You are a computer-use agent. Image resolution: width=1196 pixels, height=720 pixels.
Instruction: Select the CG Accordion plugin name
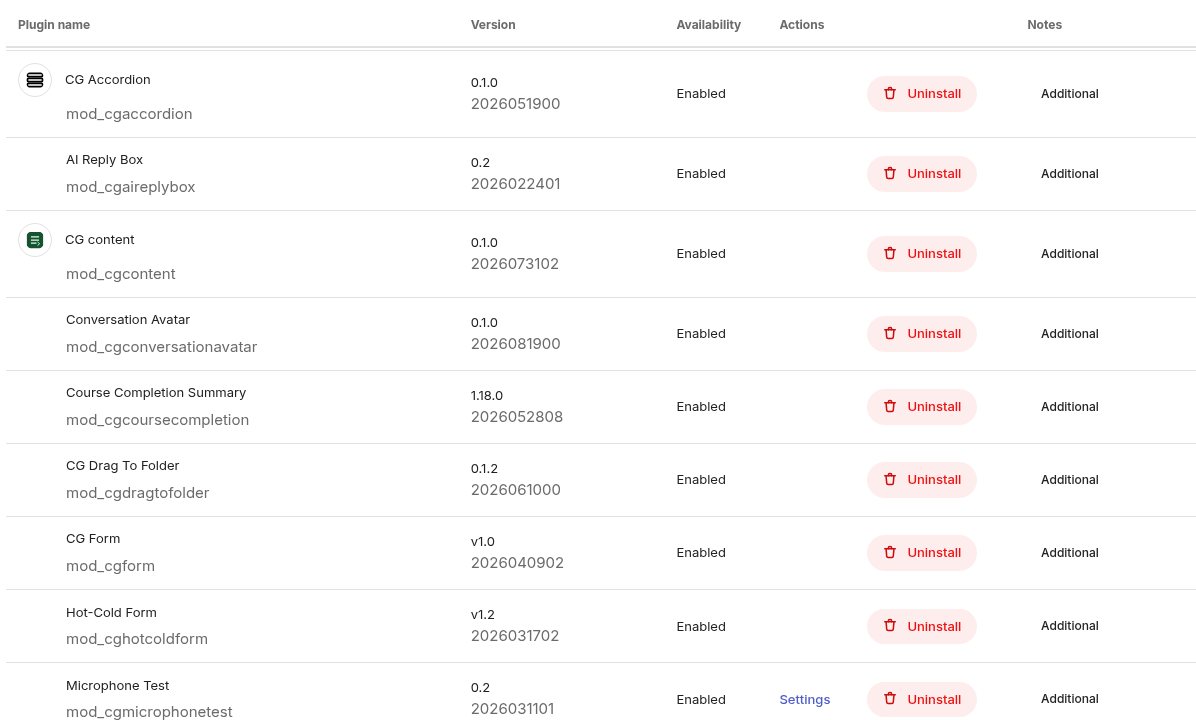(x=108, y=79)
